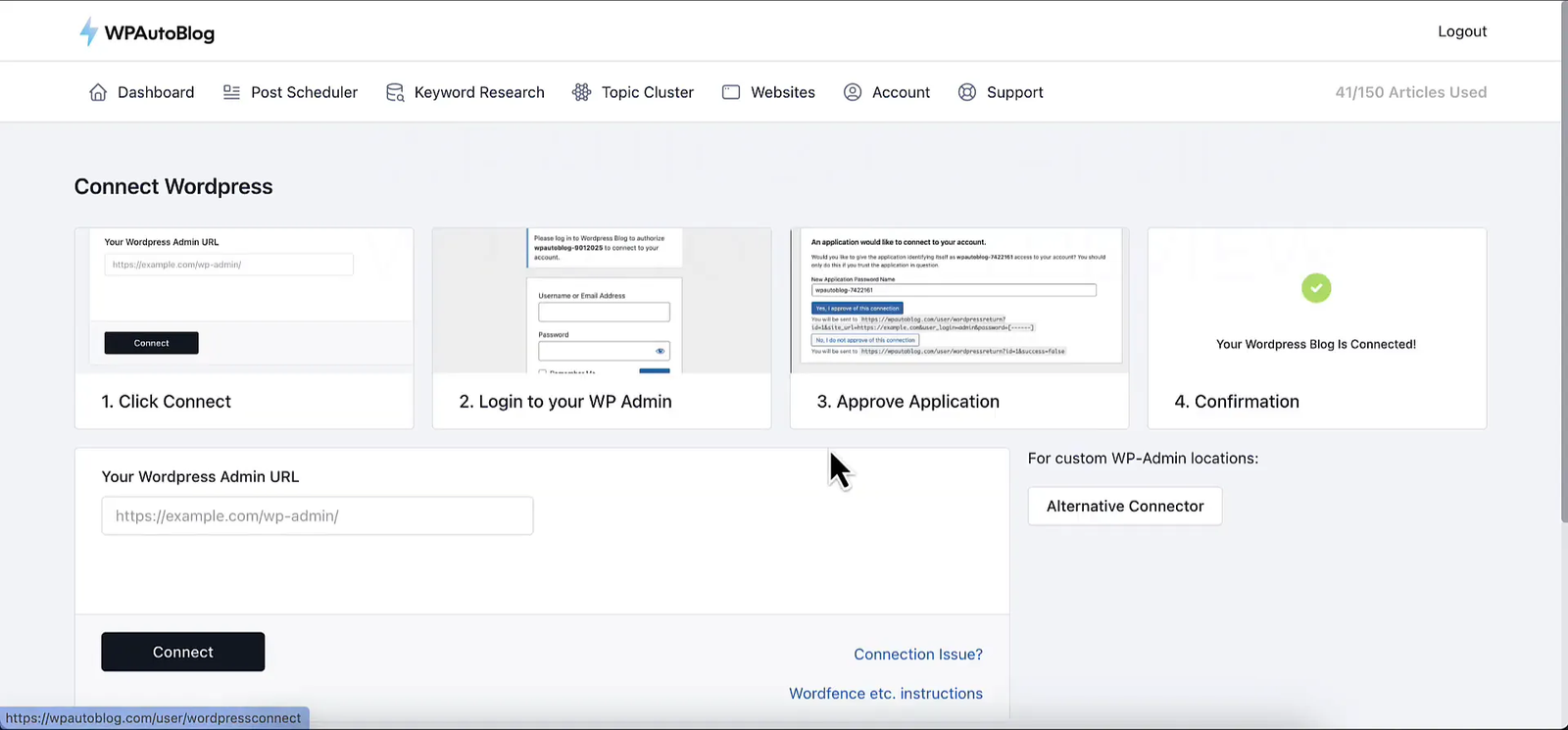Click the Alternative Connector button
The image size is (1568, 730).
1125,506
